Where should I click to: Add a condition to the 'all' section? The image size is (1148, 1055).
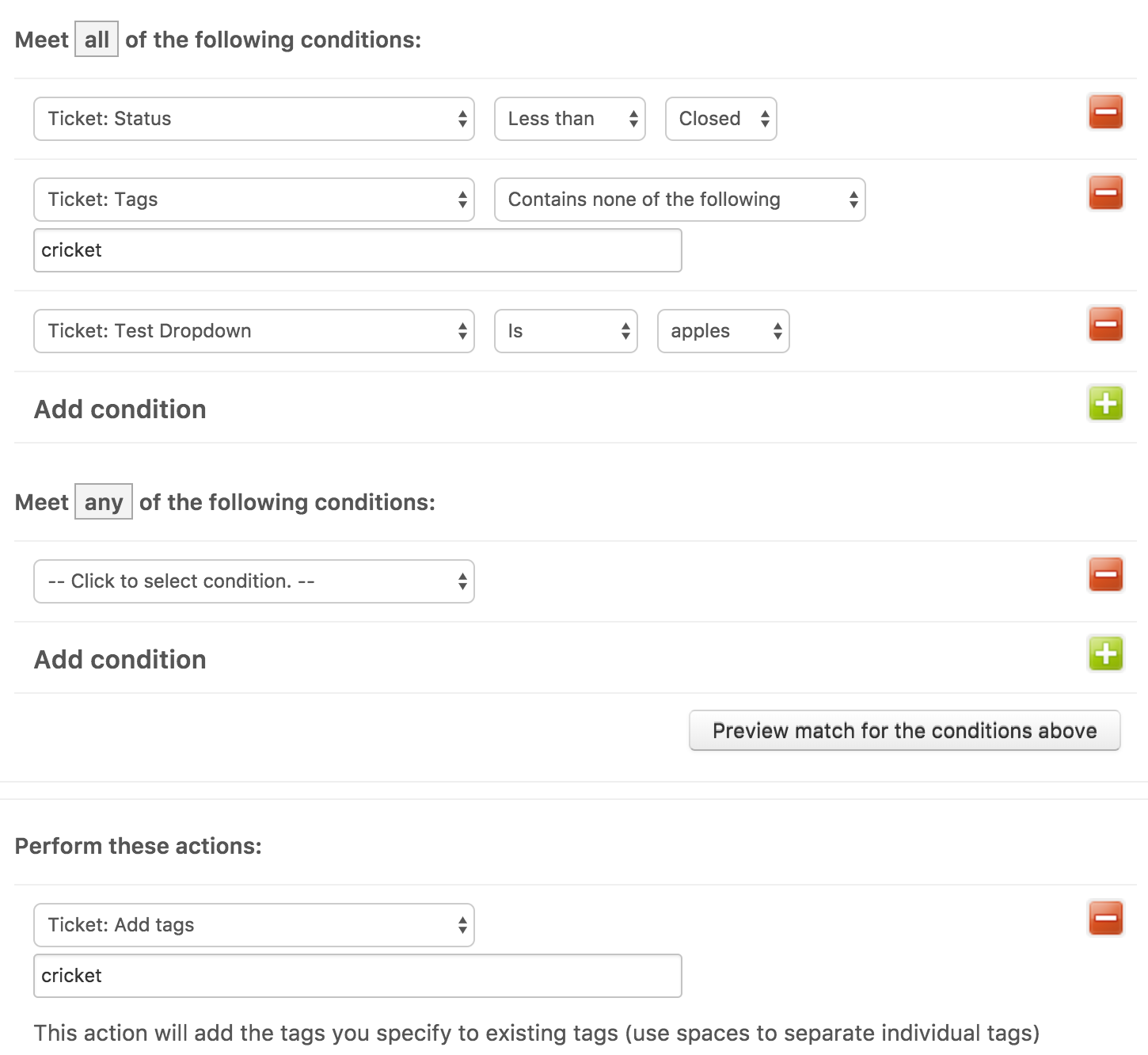(x=1105, y=403)
